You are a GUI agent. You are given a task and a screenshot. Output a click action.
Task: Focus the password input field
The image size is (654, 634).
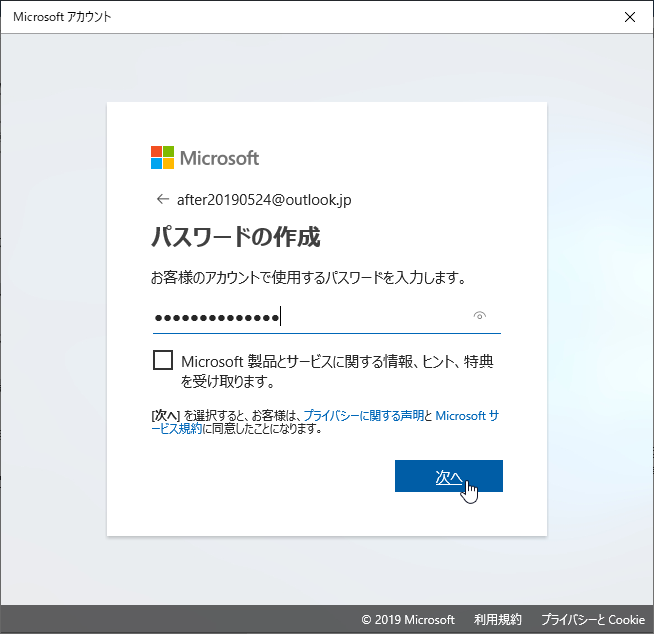coord(327,318)
